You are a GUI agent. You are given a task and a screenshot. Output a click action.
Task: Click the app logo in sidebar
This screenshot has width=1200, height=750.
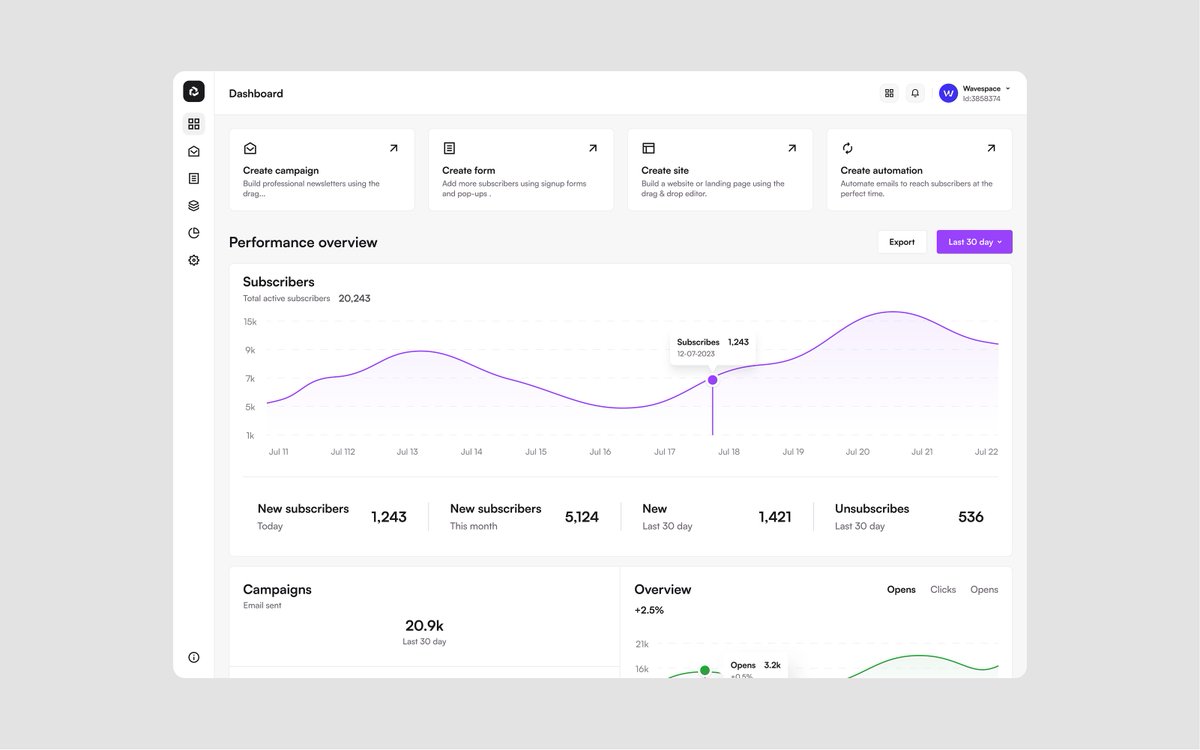coord(194,92)
